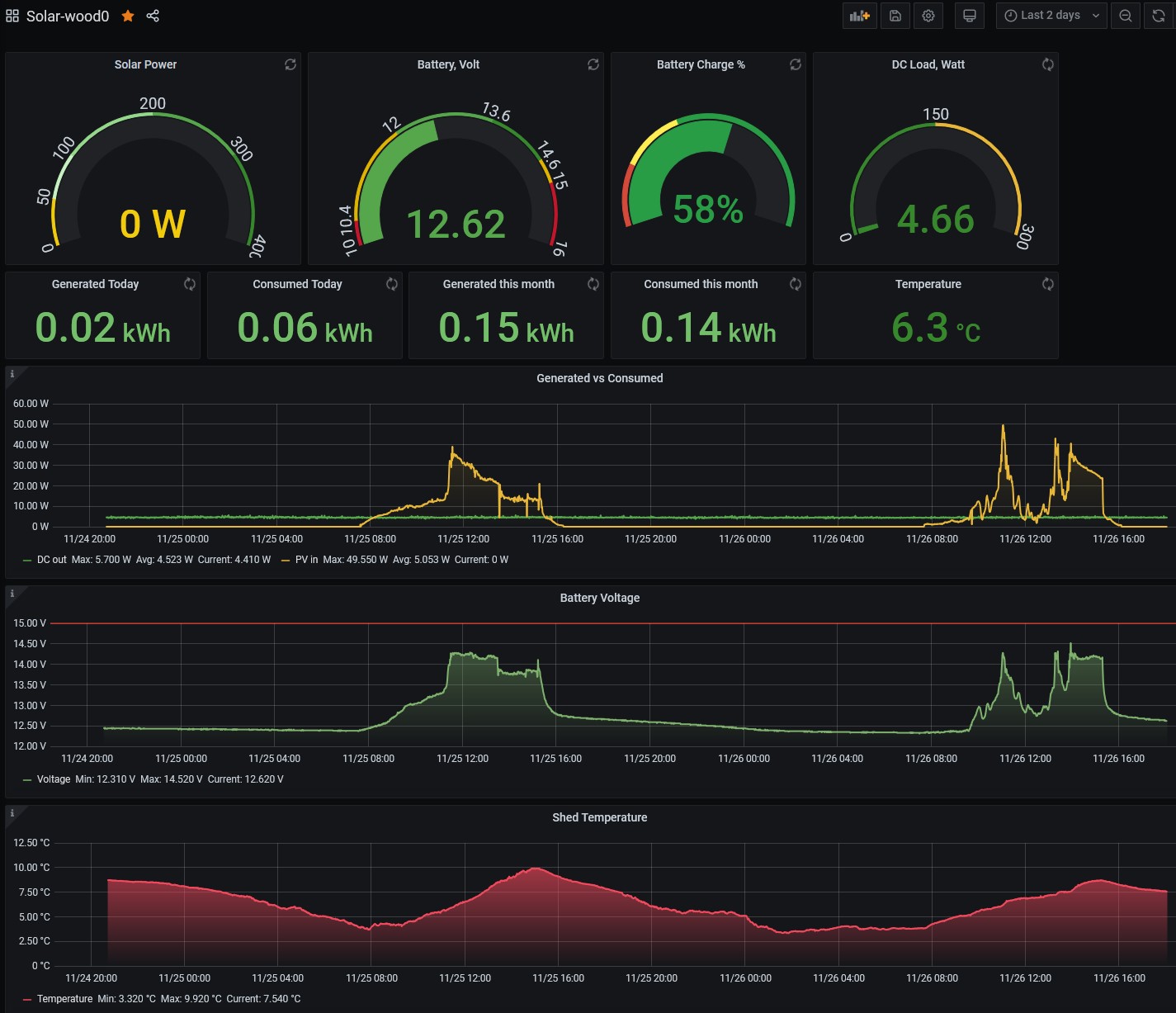The image size is (1176, 1013).
Task: Click the Voltage legend color line
Action: coord(28,779)
